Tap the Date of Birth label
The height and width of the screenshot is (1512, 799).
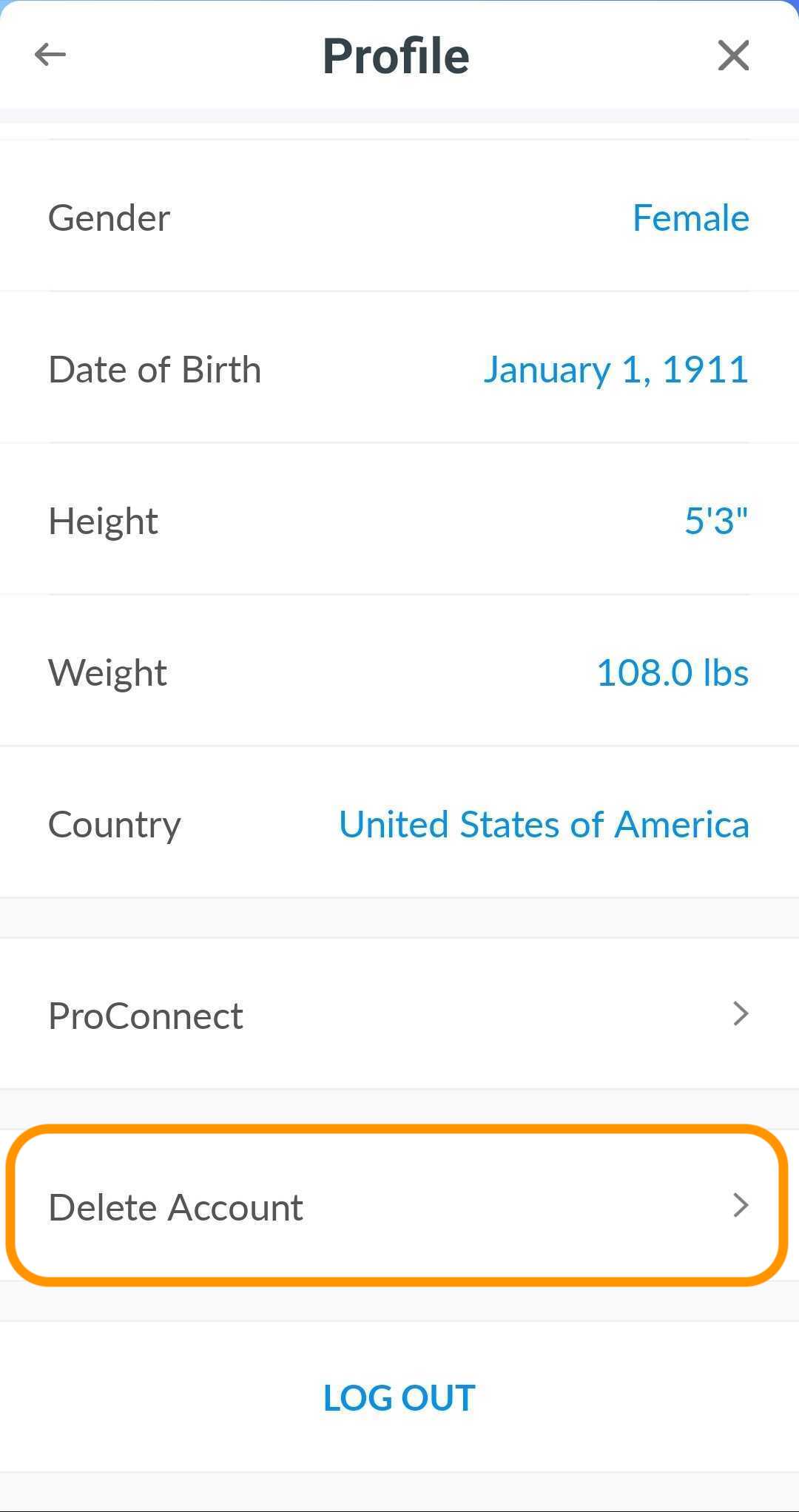pyautogui.click(x=155, y=370)
